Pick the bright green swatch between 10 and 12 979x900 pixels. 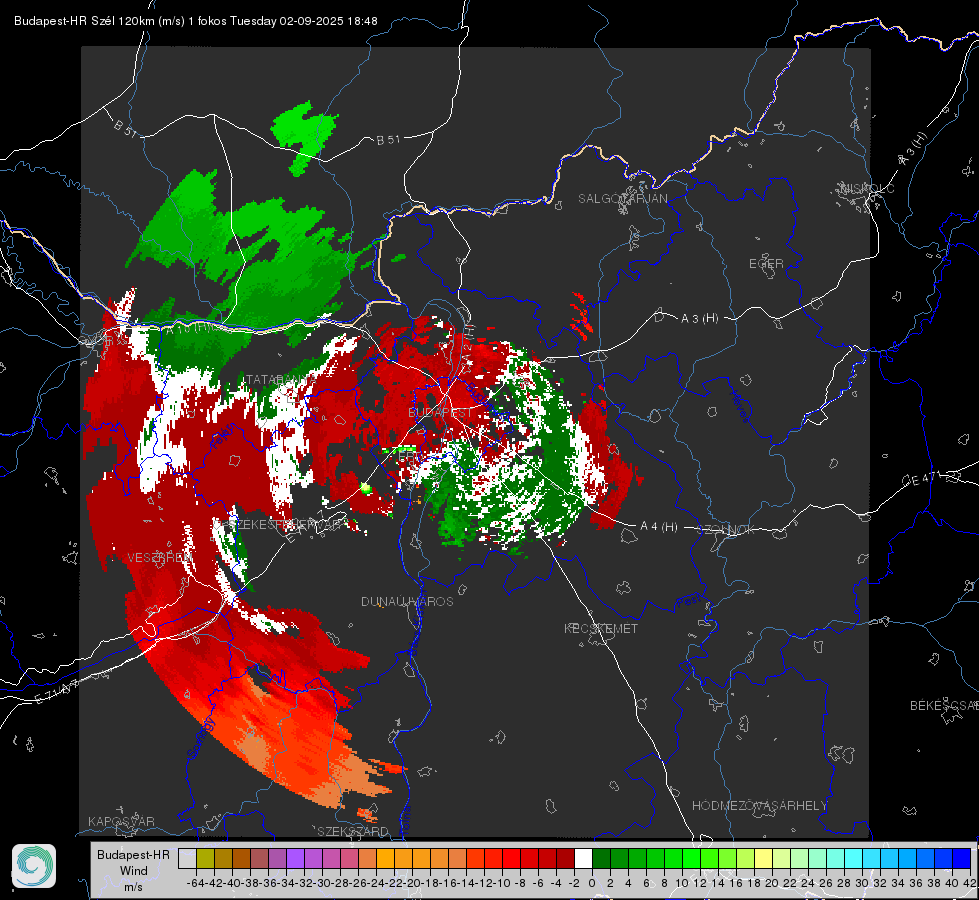(691, 858)
